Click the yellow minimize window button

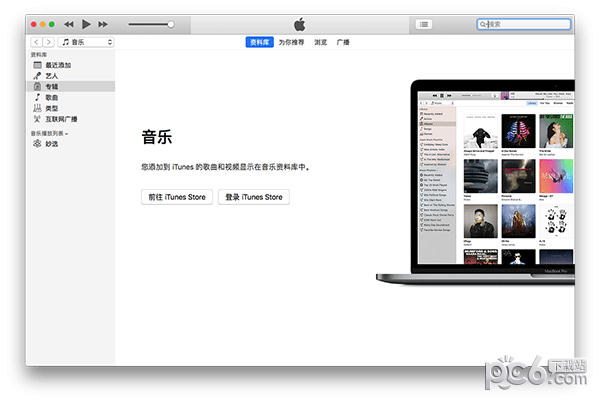tap(43, 24)
